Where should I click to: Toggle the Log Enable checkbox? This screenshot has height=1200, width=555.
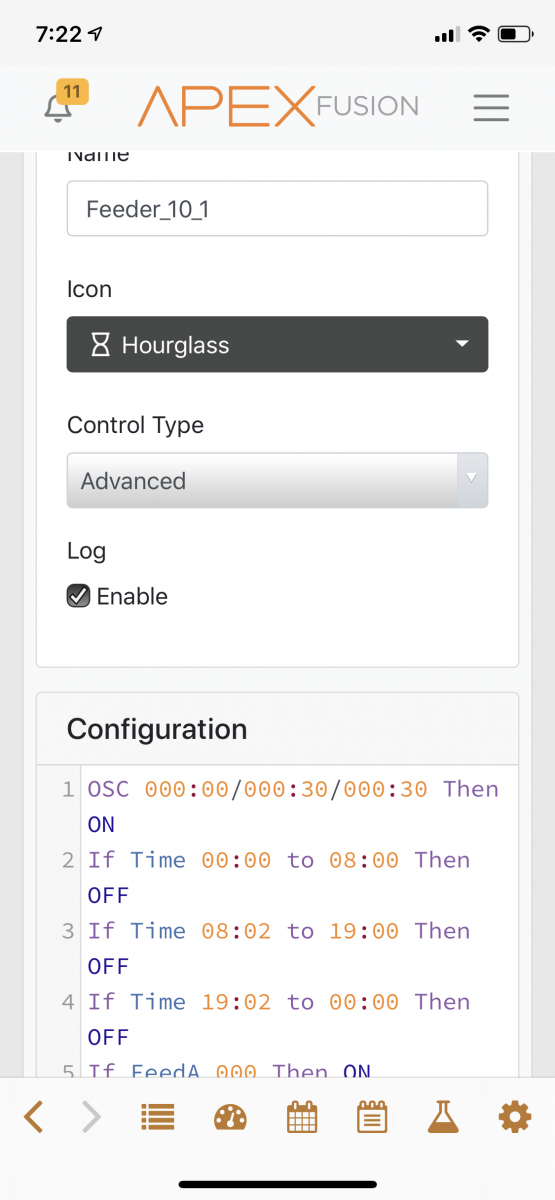[x=78, y=596]
